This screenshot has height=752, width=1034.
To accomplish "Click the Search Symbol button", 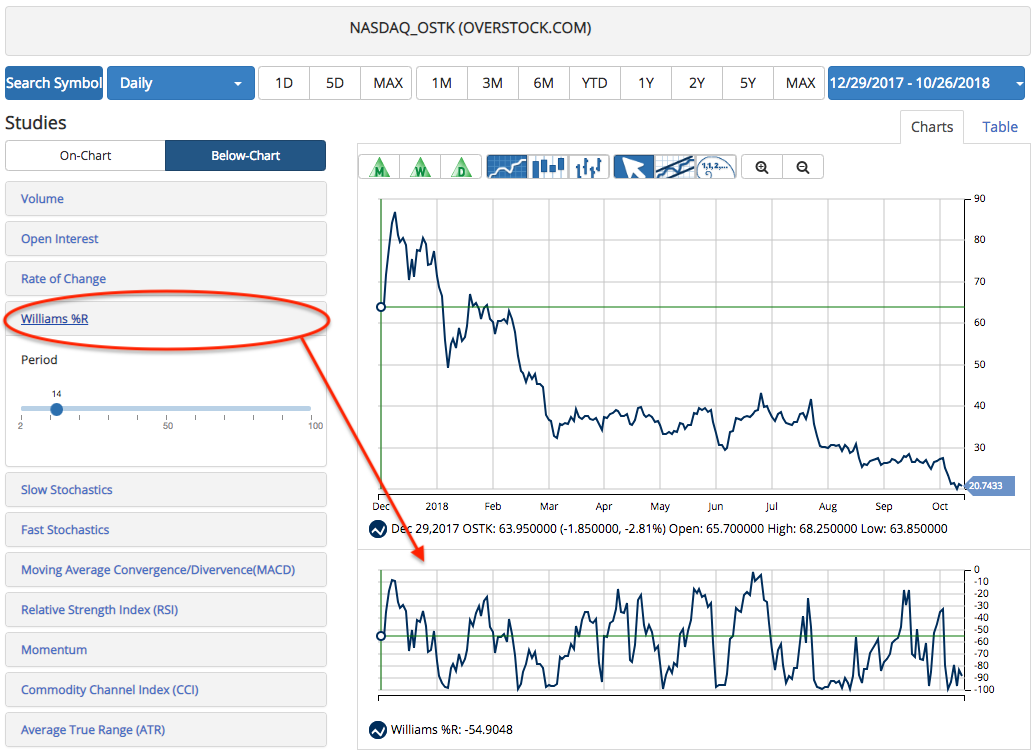I will [54, 83].
